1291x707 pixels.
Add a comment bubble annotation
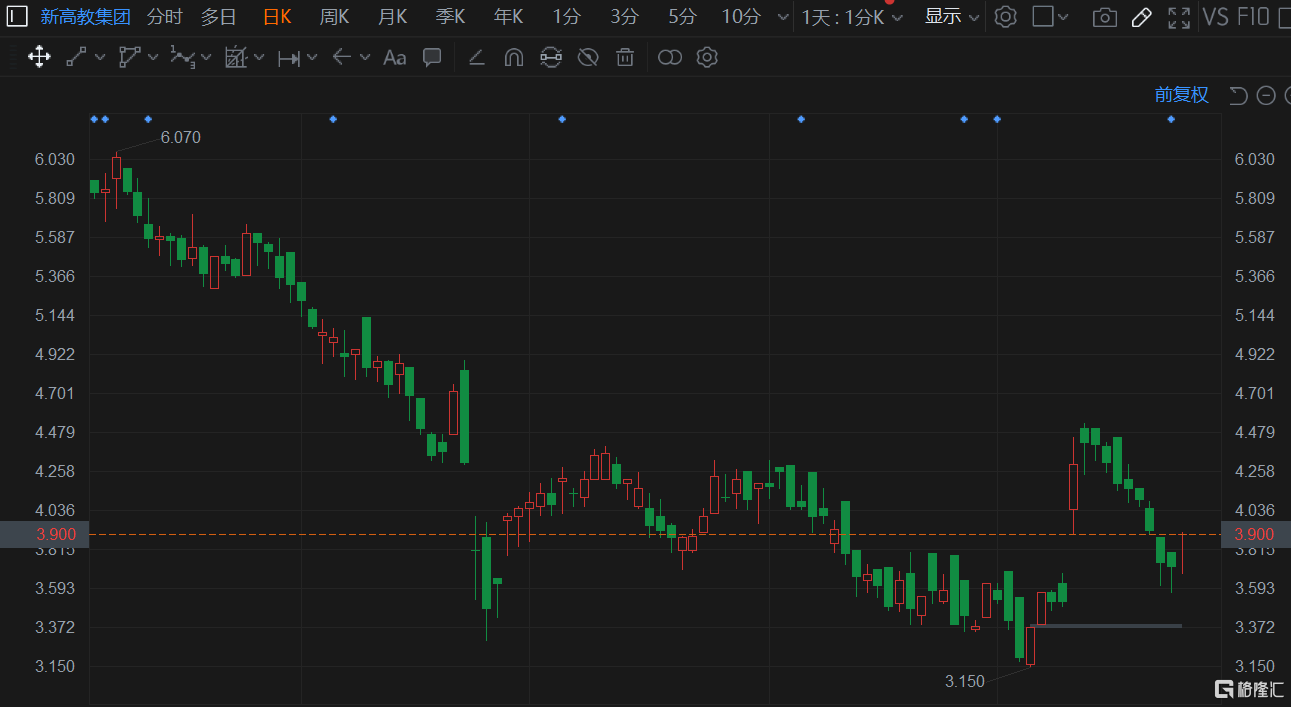[432, 57]
